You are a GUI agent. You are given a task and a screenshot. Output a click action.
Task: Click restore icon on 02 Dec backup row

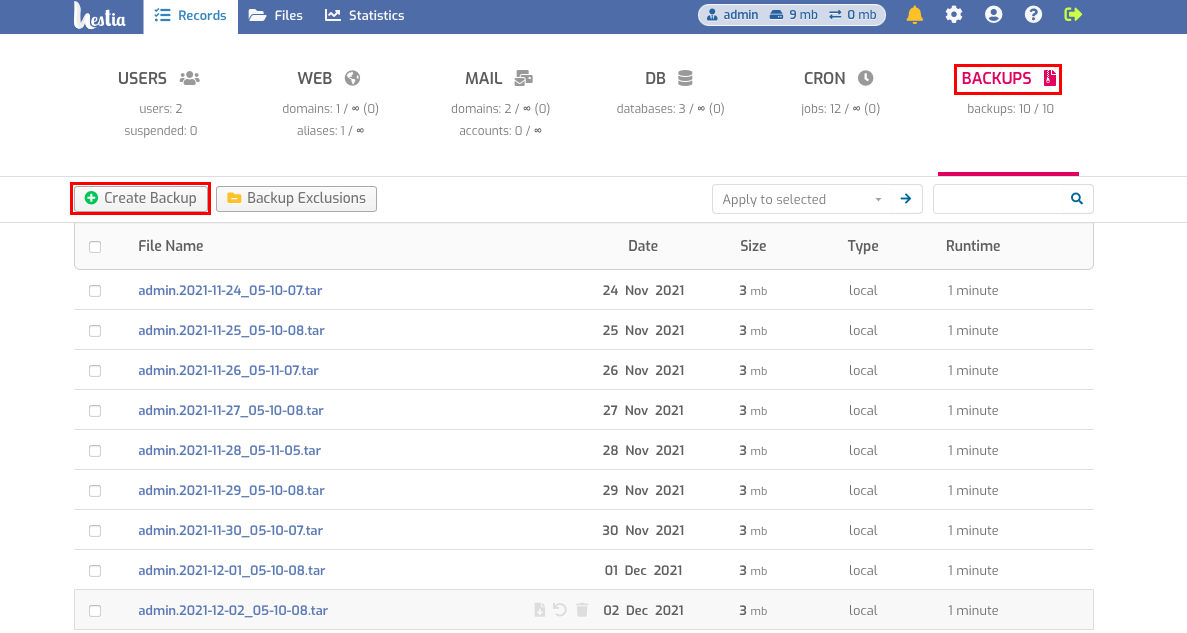click(559, 610)
